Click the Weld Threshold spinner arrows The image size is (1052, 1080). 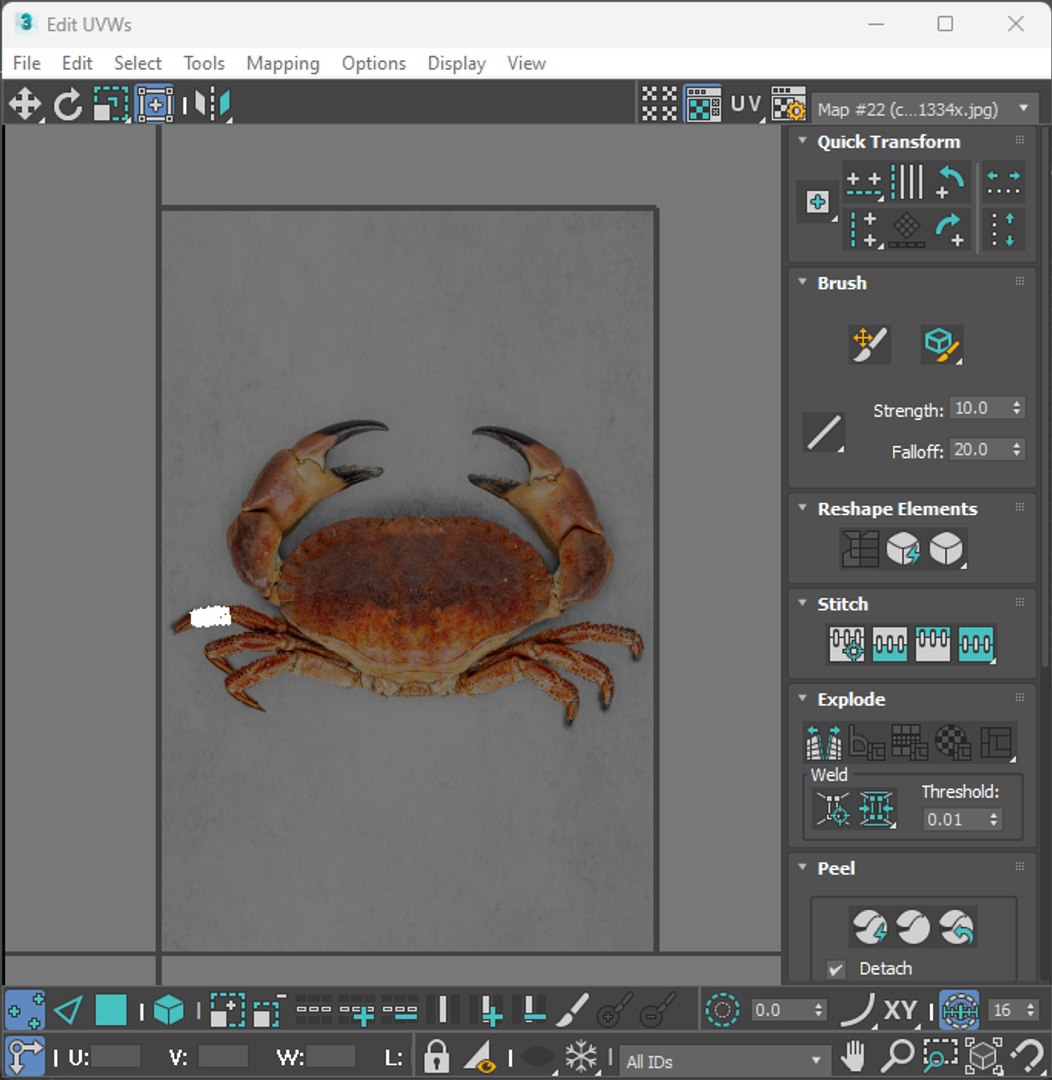coord(993,819)
